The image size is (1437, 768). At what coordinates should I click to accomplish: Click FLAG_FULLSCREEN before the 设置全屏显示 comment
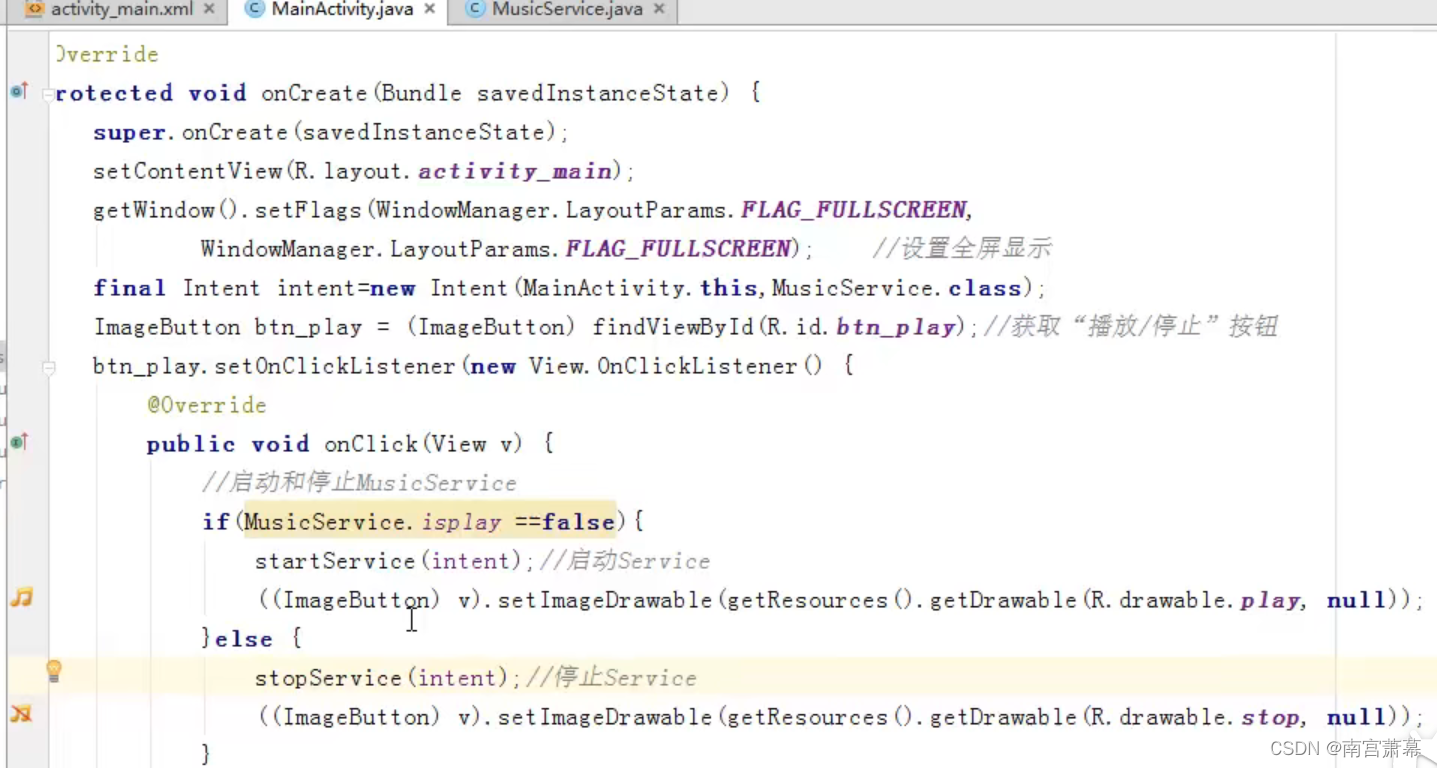(678, 249)
